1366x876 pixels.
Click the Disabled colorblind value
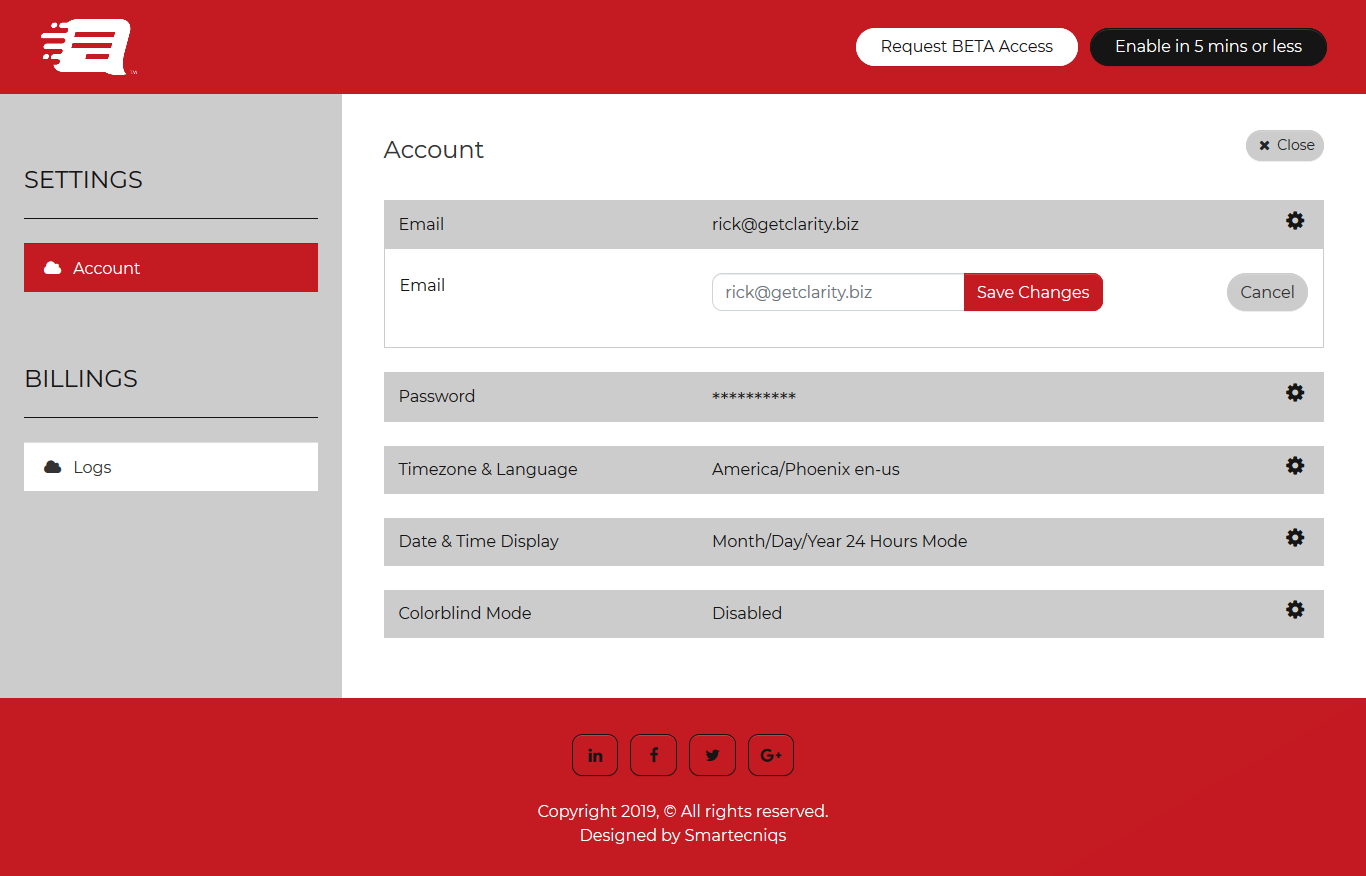coord(747,613)
